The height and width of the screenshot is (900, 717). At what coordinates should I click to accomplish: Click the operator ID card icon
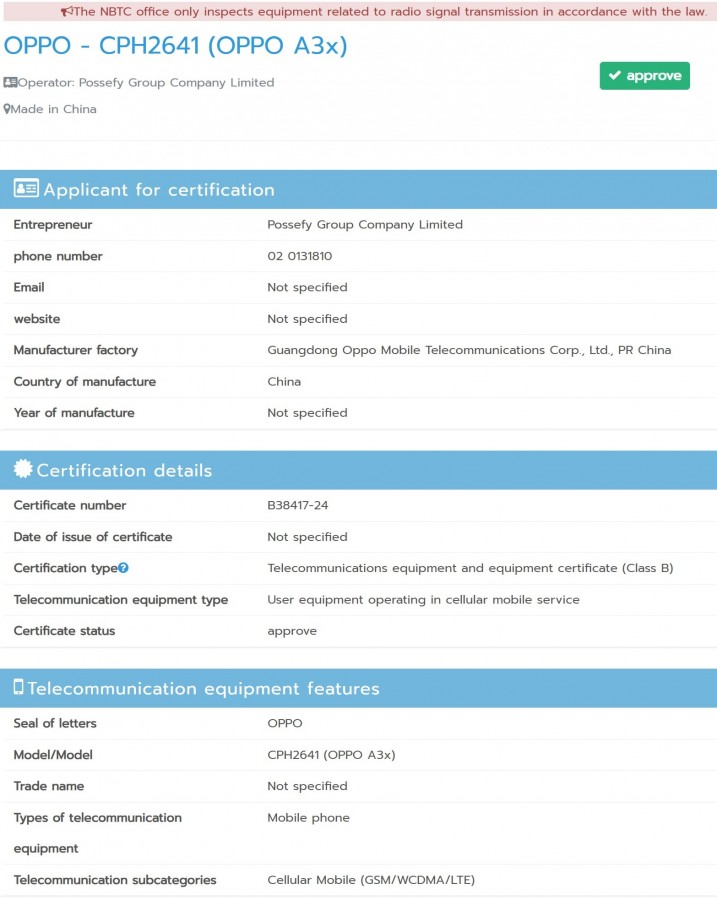pos(10,83)
